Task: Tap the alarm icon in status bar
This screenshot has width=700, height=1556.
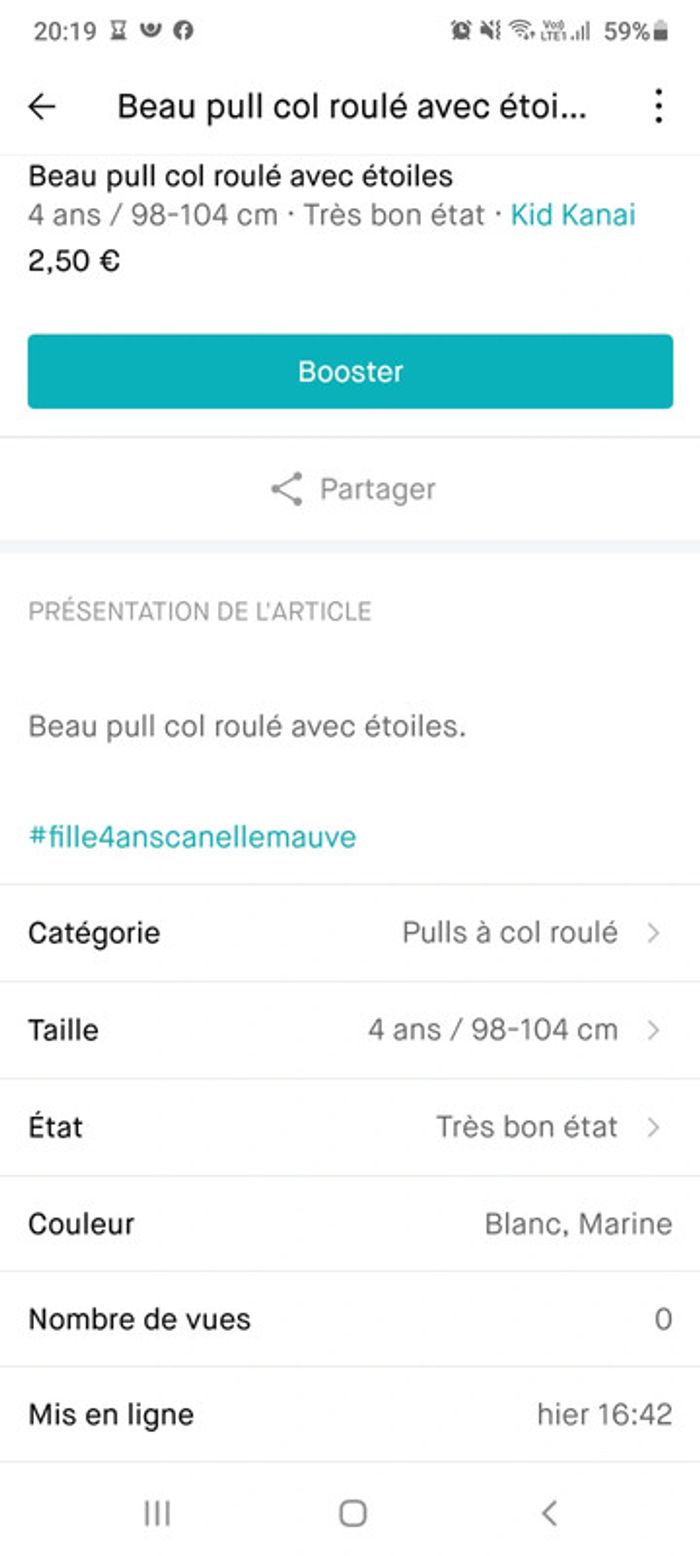Action: [461, 31]
